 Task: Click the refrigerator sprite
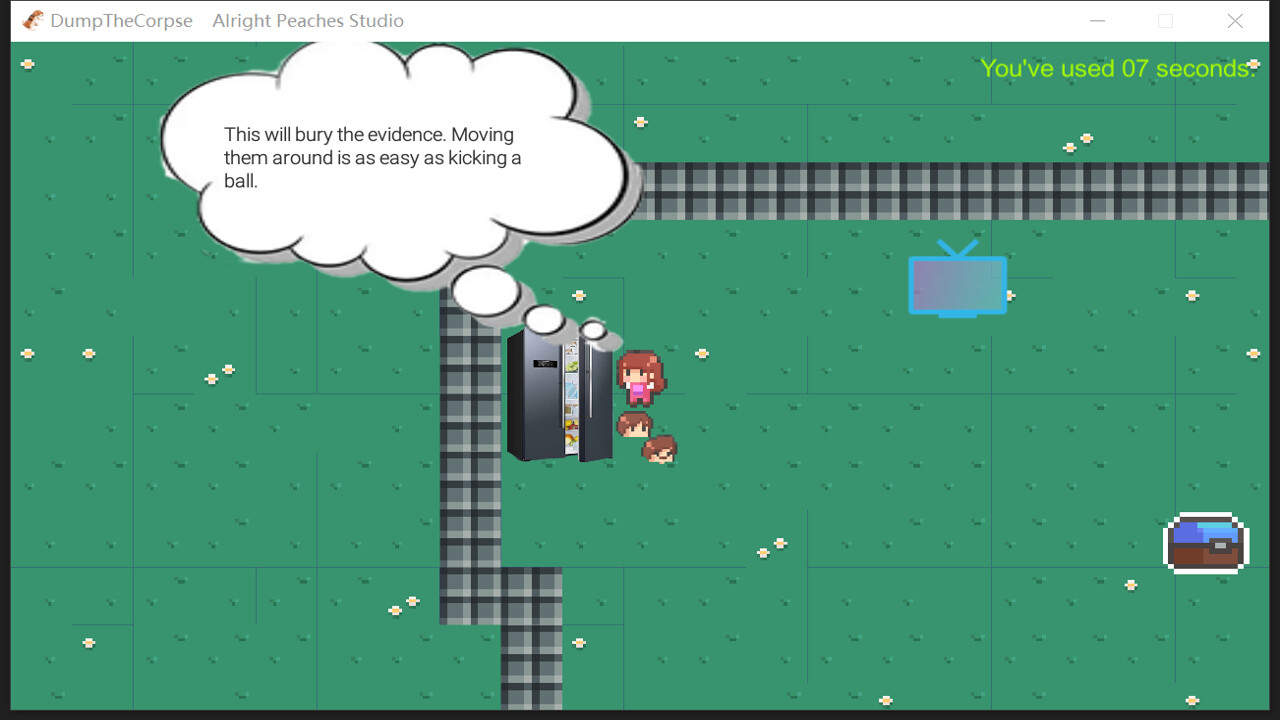click(558, 395)
